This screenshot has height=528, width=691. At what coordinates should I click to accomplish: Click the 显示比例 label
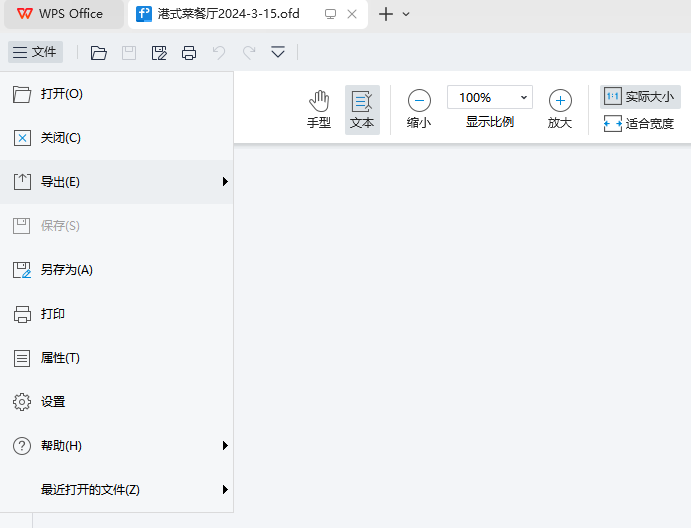click(x=490, y=122)
